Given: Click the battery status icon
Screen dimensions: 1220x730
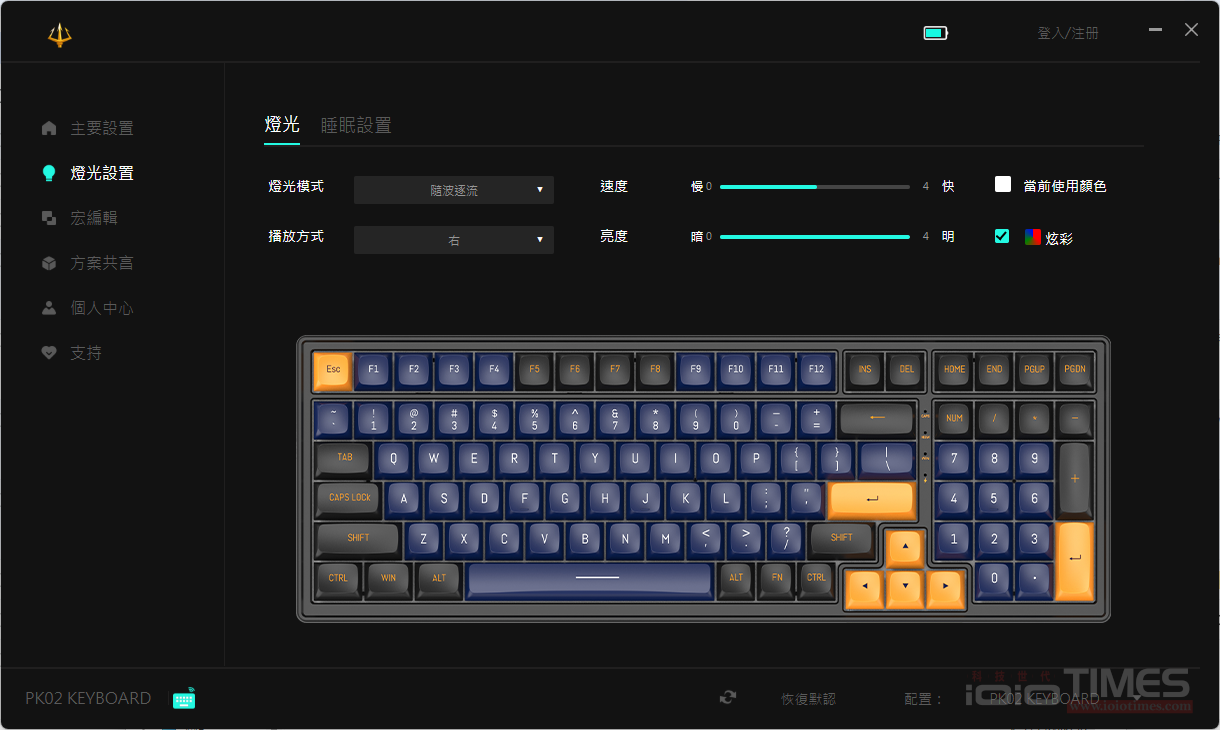Looking at the screenshot, I should [935, 33].
